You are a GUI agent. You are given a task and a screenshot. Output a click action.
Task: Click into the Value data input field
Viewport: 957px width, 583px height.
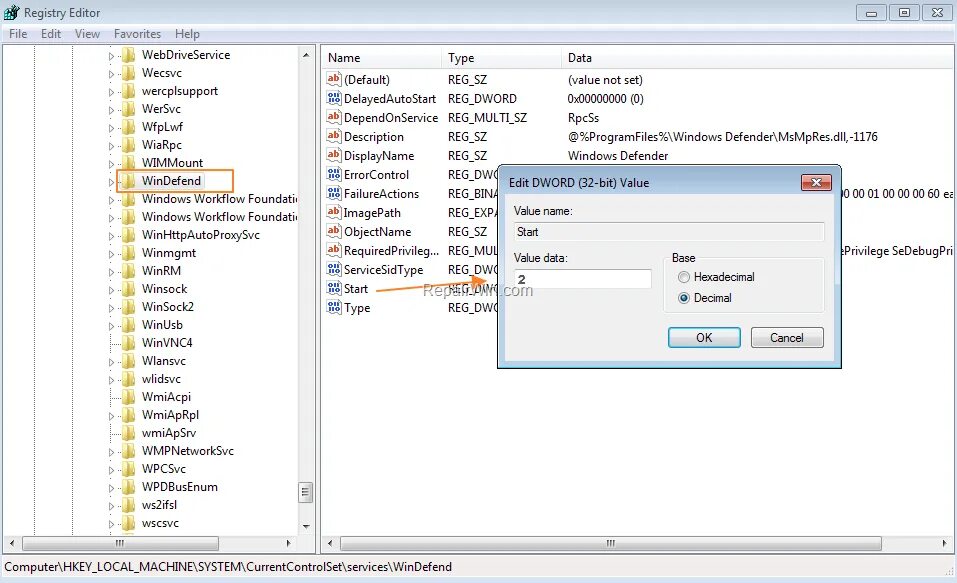(583, 279)
